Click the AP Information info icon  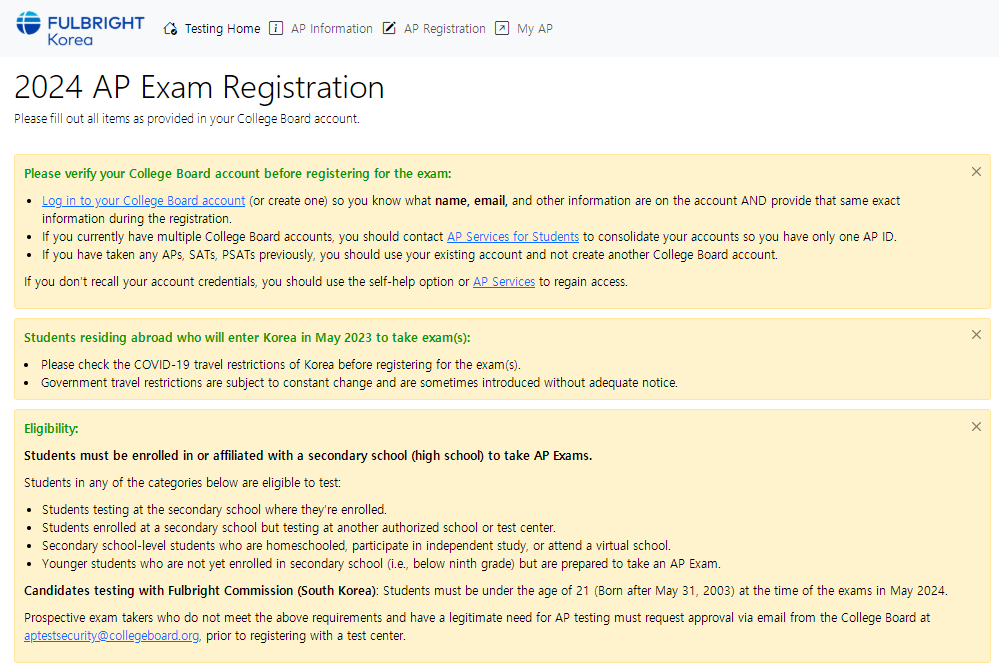pos(276,29)
